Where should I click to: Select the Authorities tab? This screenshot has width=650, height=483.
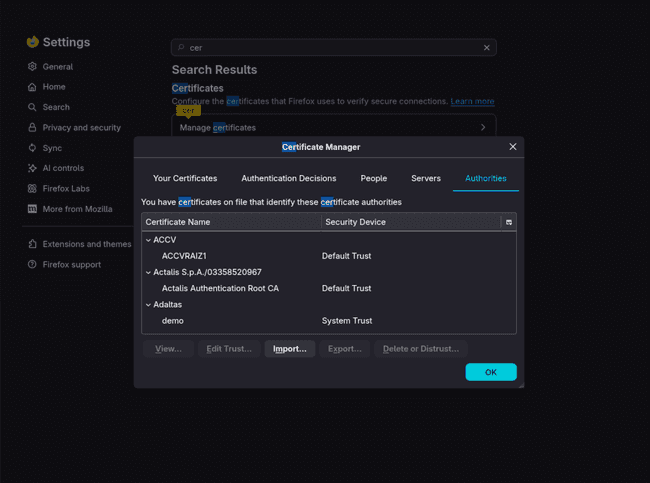[485, 179]
